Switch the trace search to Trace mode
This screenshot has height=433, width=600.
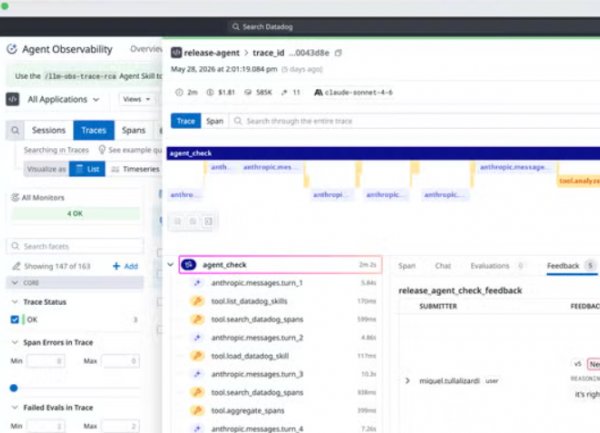(x=186, y=121)
